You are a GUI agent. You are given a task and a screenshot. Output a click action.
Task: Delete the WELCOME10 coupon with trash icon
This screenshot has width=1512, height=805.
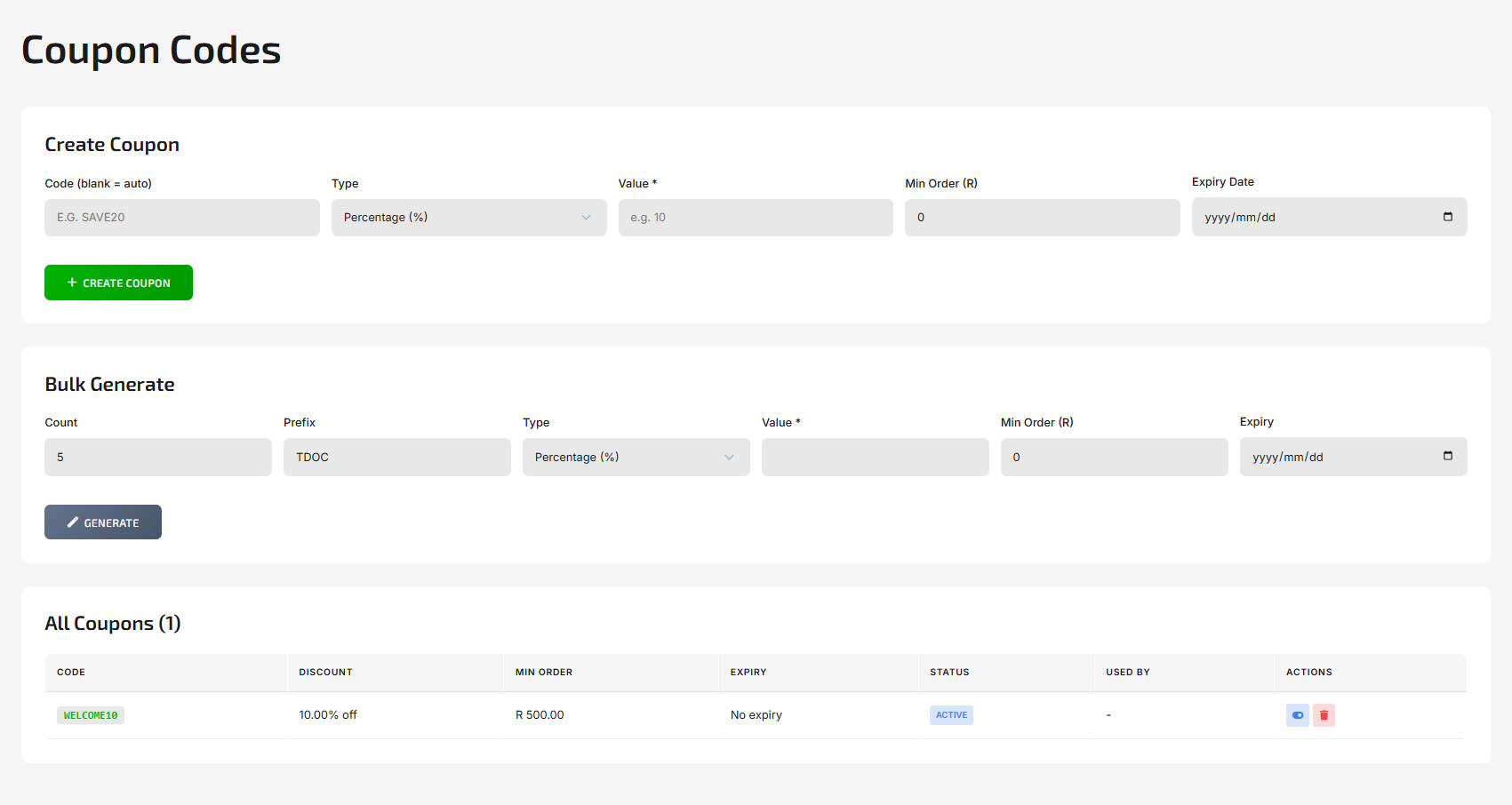(x=1324, y=715)
